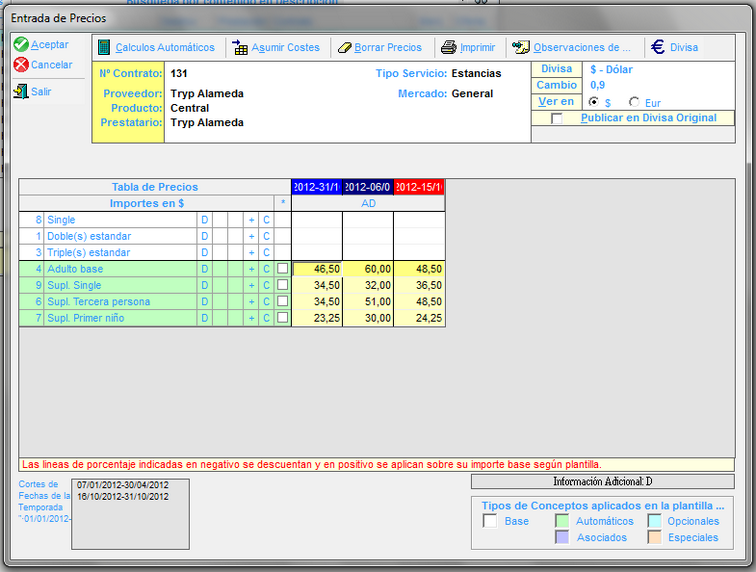This screenshot has width=756, height=572.
Task: Click the D marker in Adulto base row
Action: pyautogui.click(x=204, y=269)
